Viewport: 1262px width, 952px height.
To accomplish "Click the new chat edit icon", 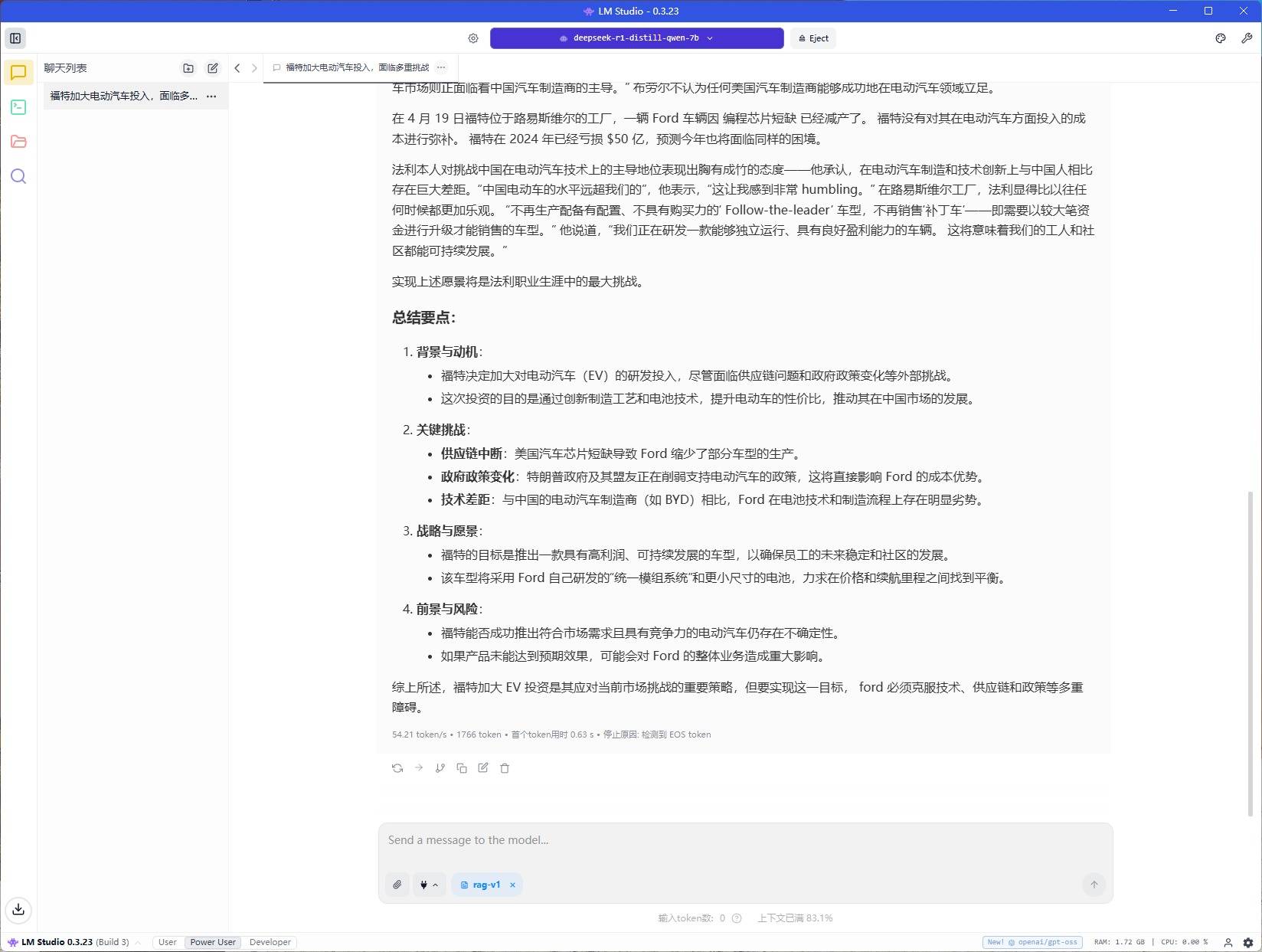I will [213, 68].
